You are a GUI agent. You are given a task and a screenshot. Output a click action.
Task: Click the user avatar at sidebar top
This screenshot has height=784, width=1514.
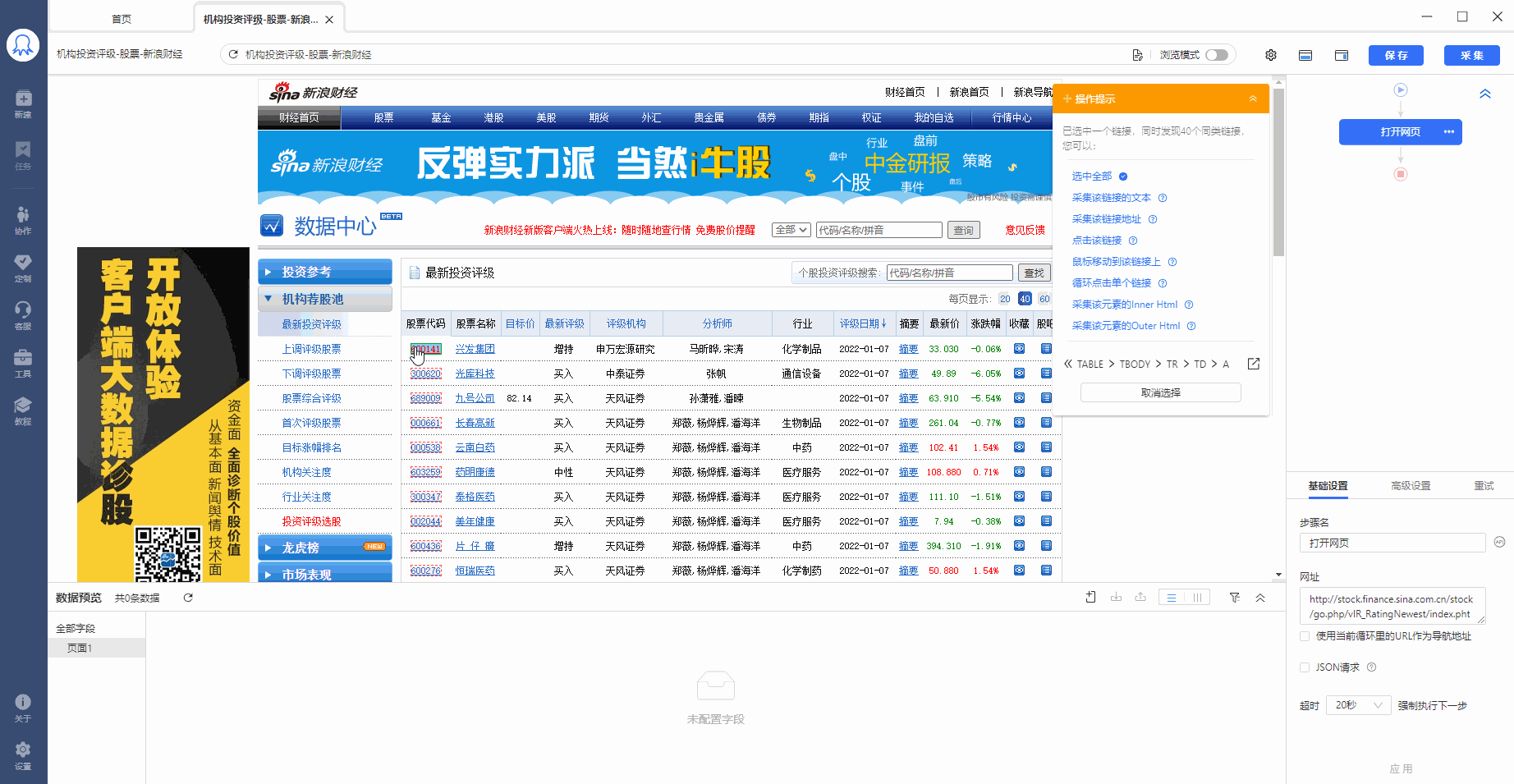pyautogui.click(x=23, y=45)
